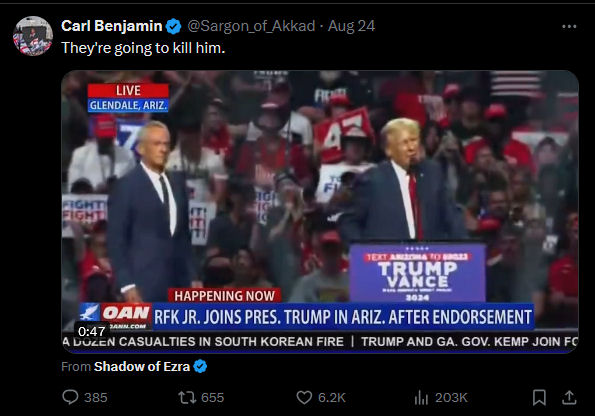Click the share upload arrow icon
This screenshot has height=416, width=595.
569,397
